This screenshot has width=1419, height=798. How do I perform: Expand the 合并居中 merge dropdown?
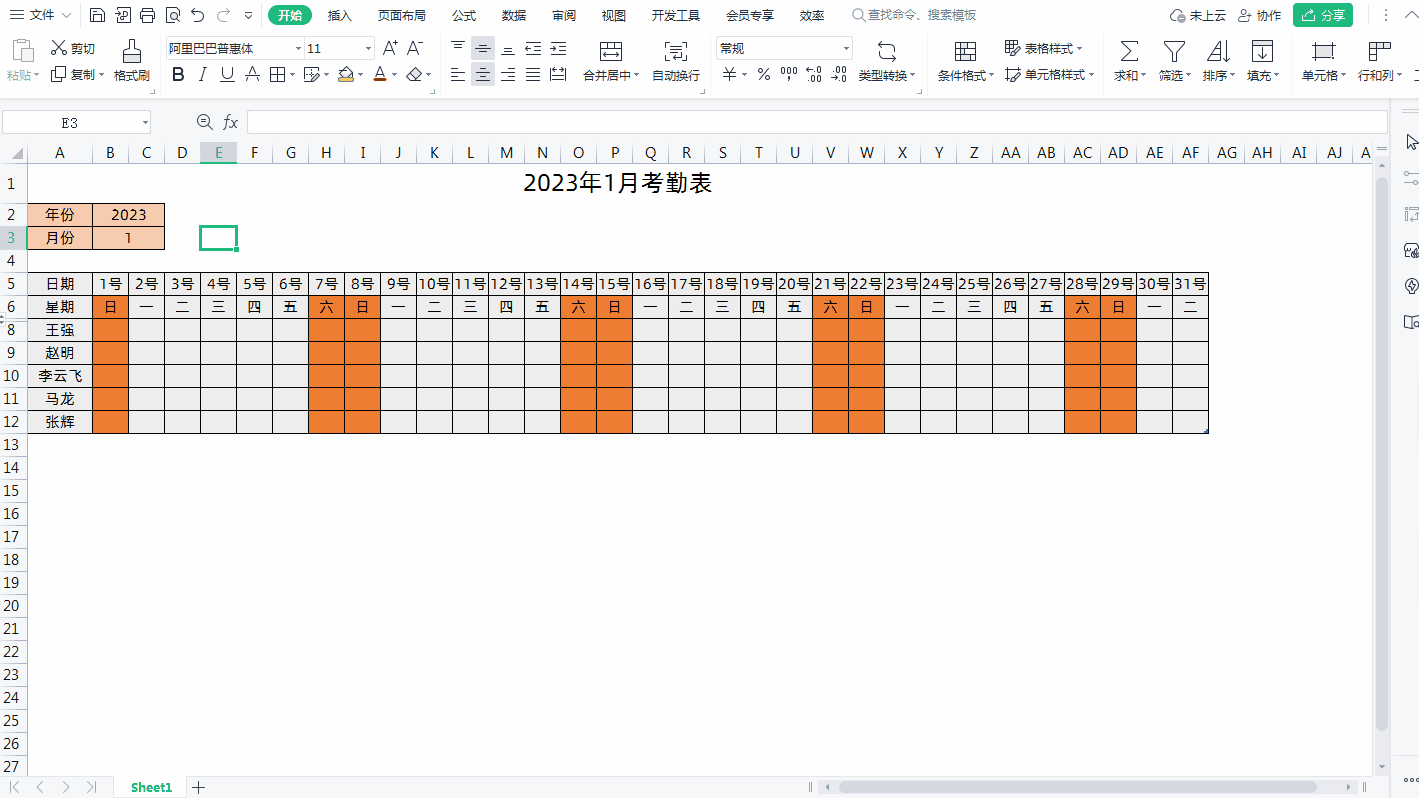click(637, 75)
